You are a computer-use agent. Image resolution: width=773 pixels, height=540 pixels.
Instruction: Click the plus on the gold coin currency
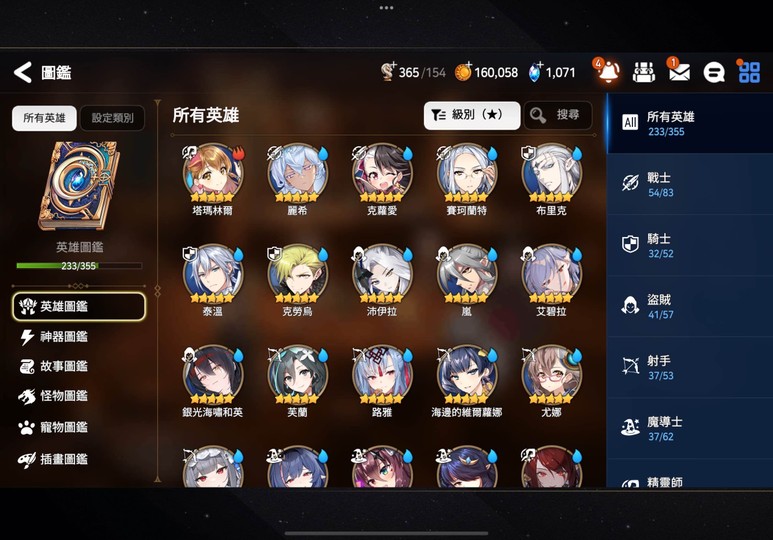[469, 64]
